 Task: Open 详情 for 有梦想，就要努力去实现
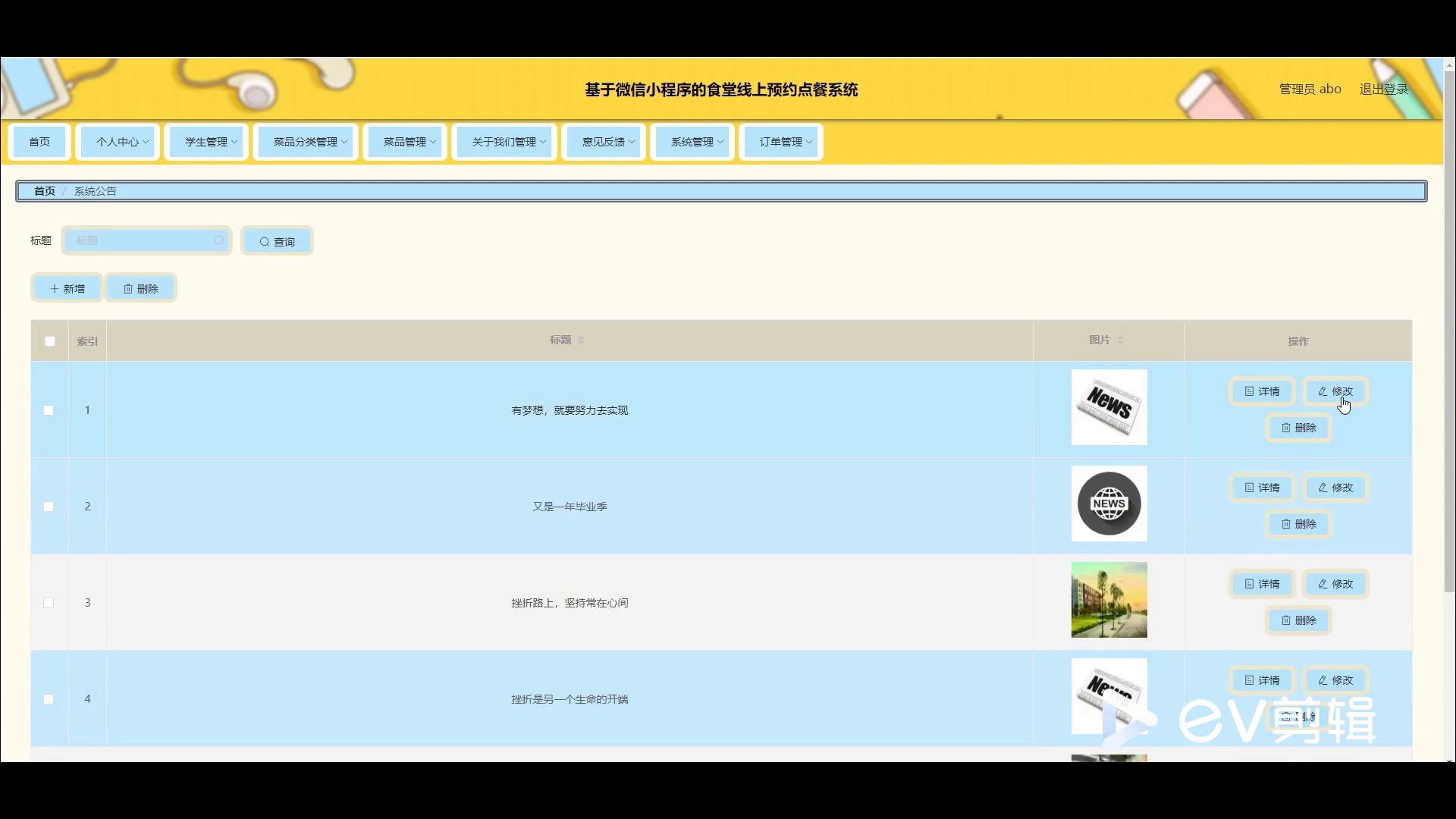pyautogui.click(x=1262, y=391)
